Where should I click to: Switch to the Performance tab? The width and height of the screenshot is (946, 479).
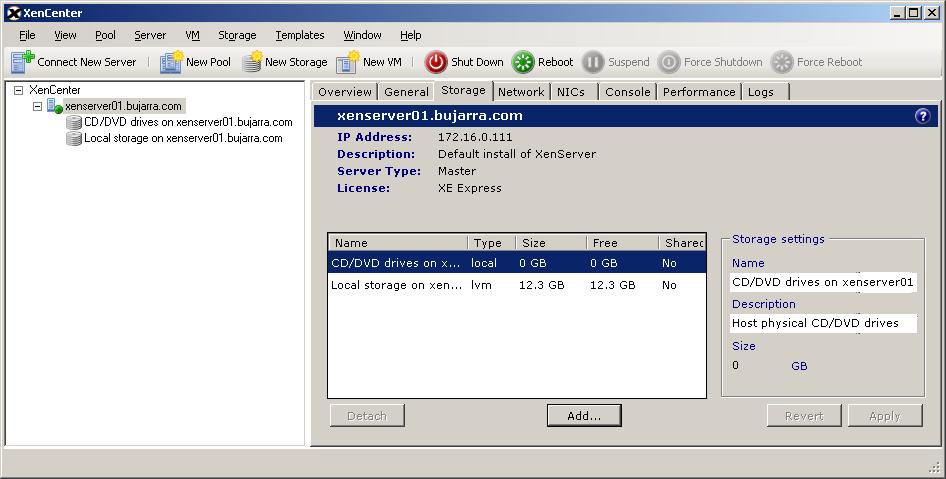click(x=699, y=92)
